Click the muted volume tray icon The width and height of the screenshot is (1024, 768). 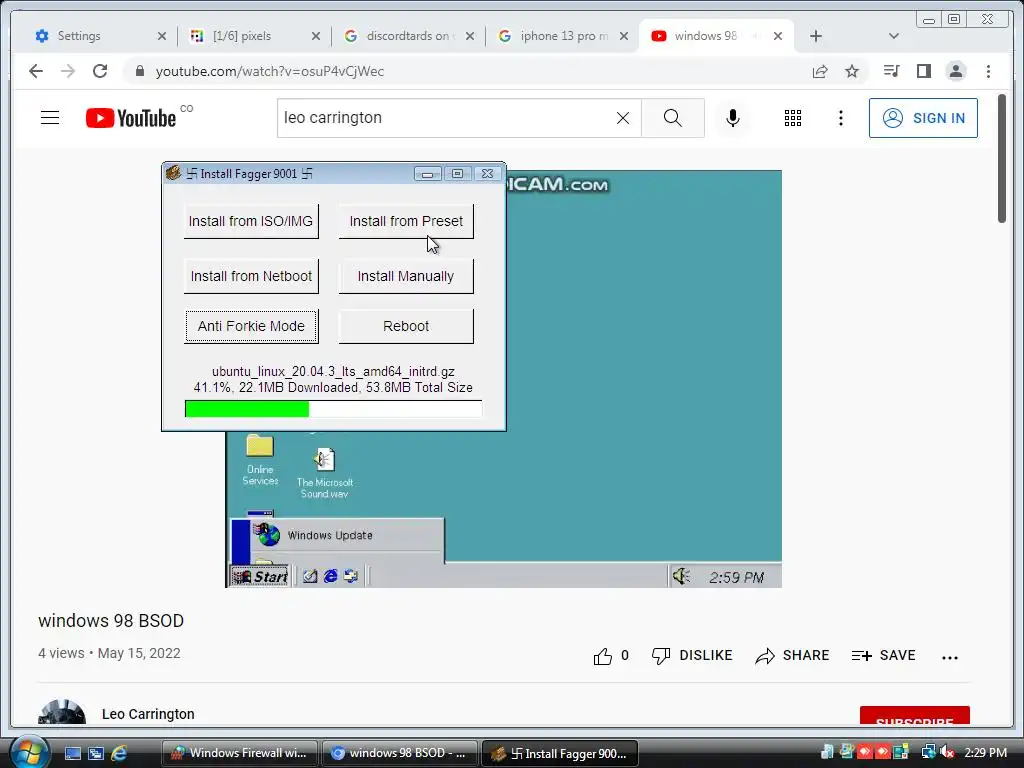(x=948, y=752)
